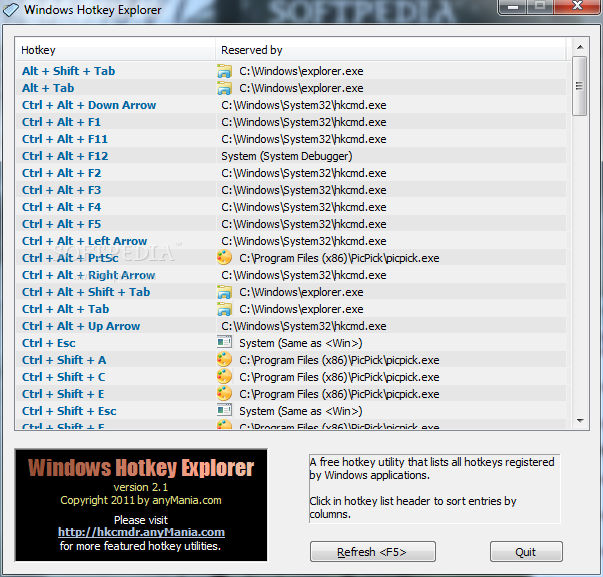The width and height of the screenshot is (603, 577).
Task: Select the Ctrl + Alt + Tab hotkey
Action: 65,309
